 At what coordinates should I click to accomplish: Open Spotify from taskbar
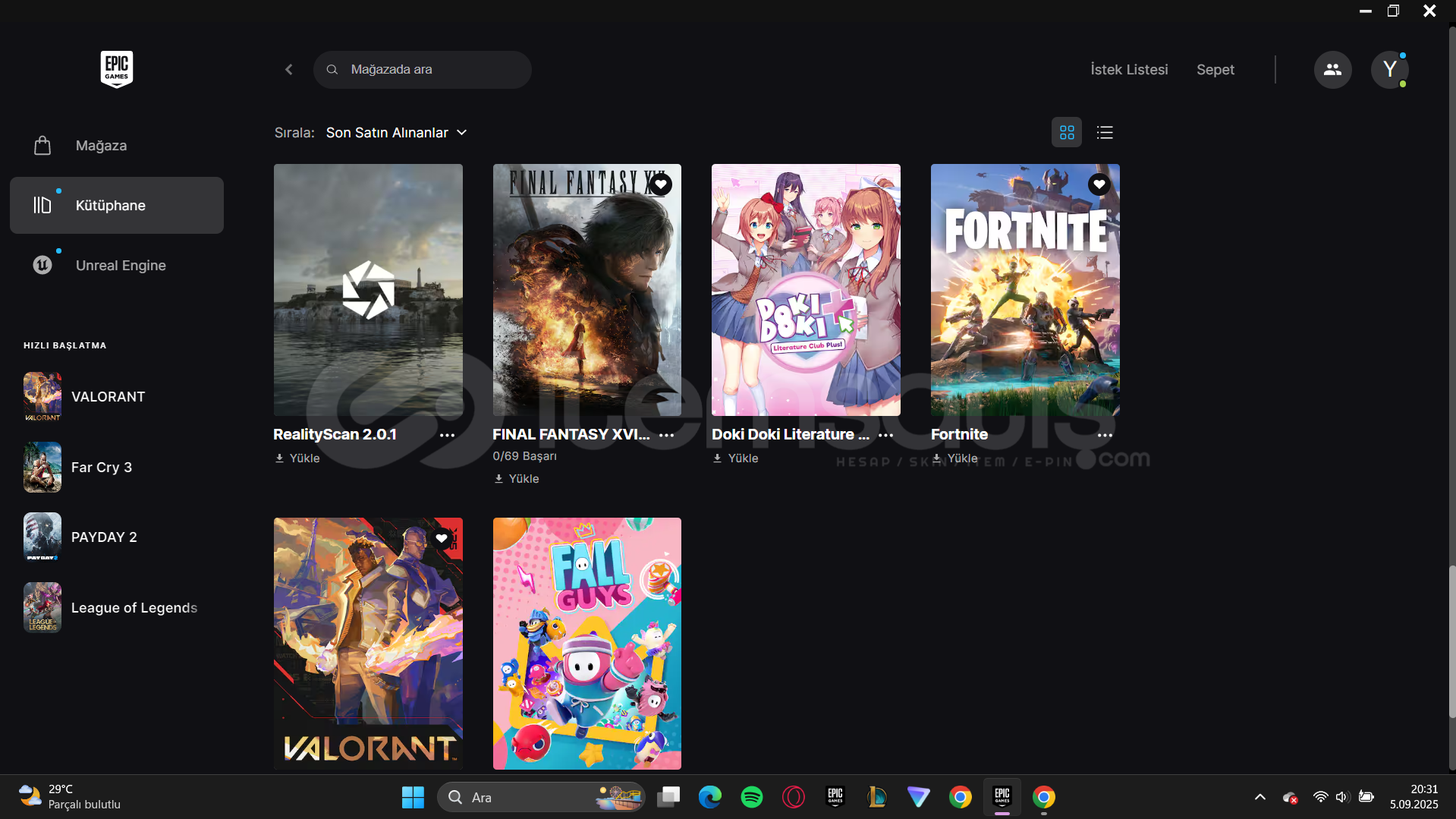752,797
